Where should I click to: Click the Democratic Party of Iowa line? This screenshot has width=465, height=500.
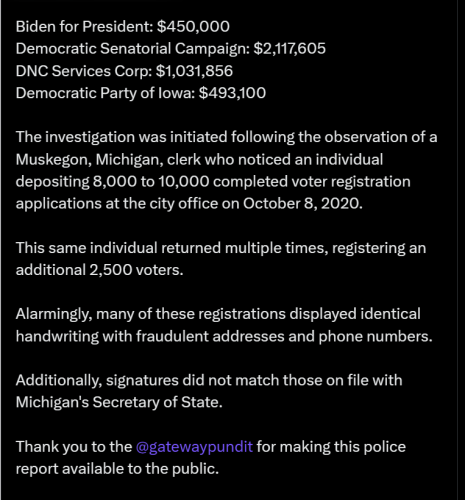pyautogui.click(x=141, y=93)
